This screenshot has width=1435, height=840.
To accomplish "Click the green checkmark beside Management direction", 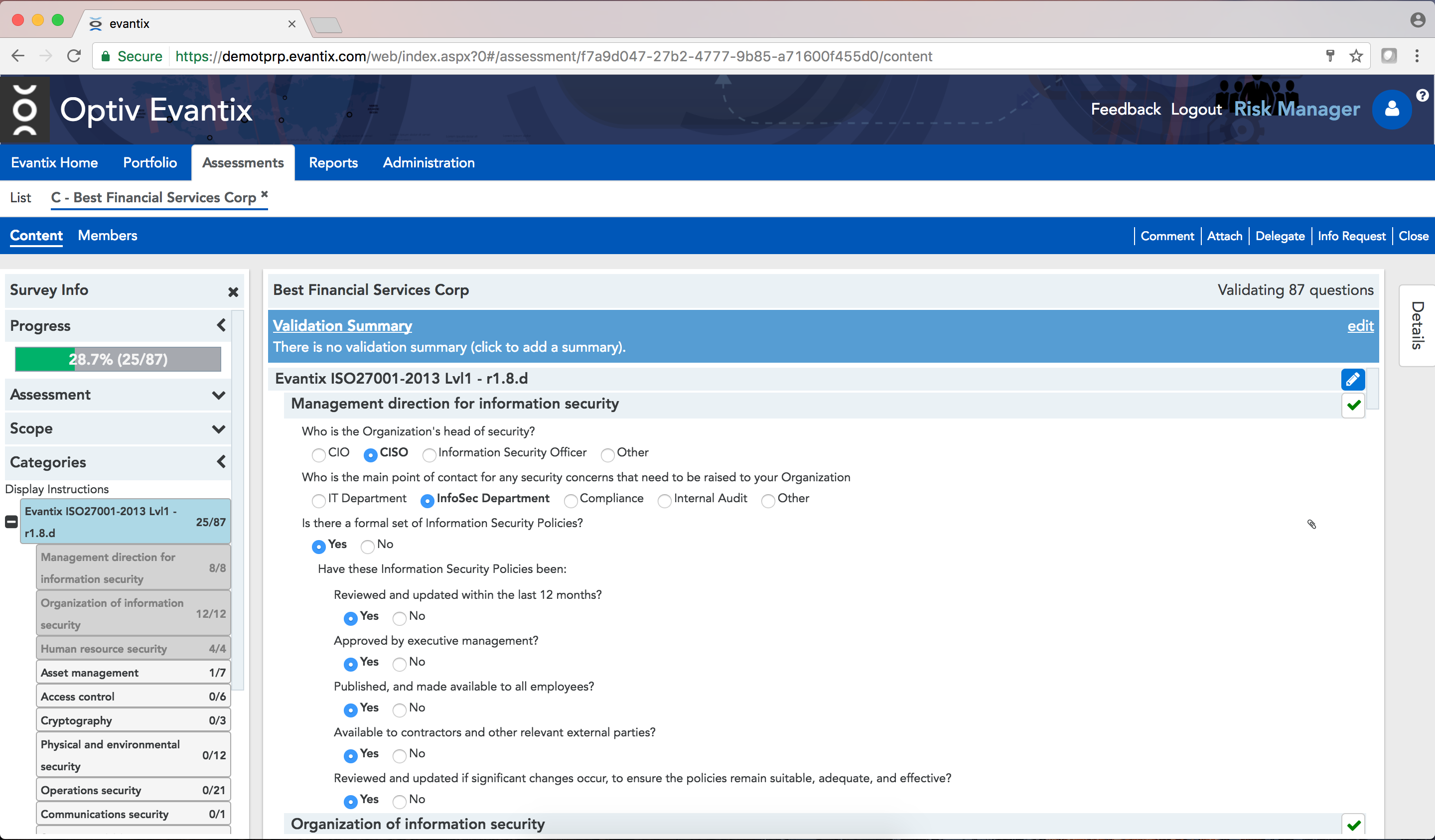I will [x=1353, y=405].
